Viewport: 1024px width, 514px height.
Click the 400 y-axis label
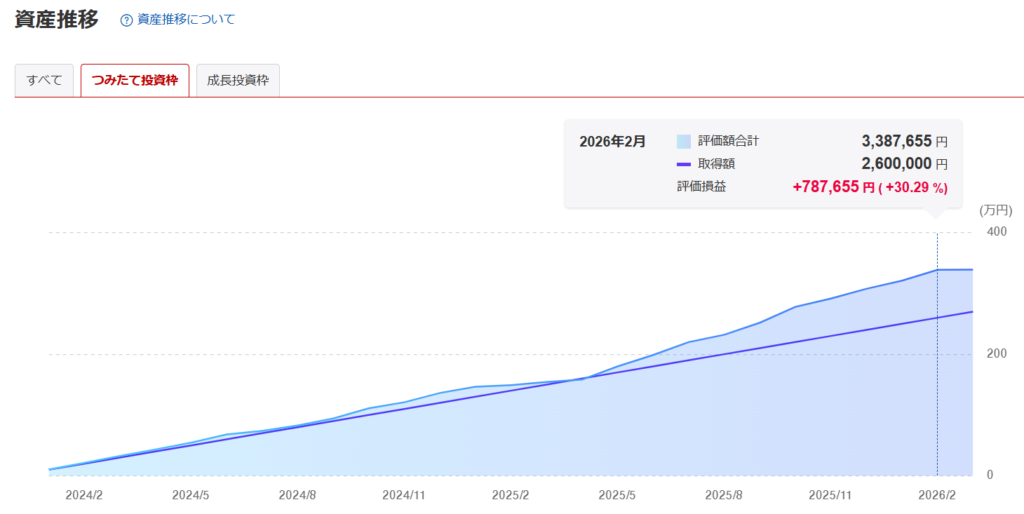pos(996,232)
